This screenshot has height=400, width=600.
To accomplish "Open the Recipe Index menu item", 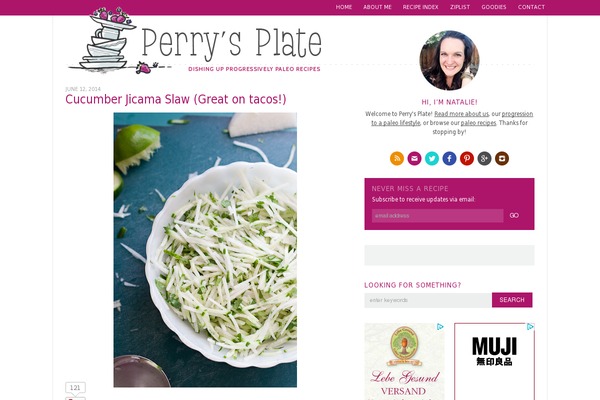I will [x=421, y=7].
